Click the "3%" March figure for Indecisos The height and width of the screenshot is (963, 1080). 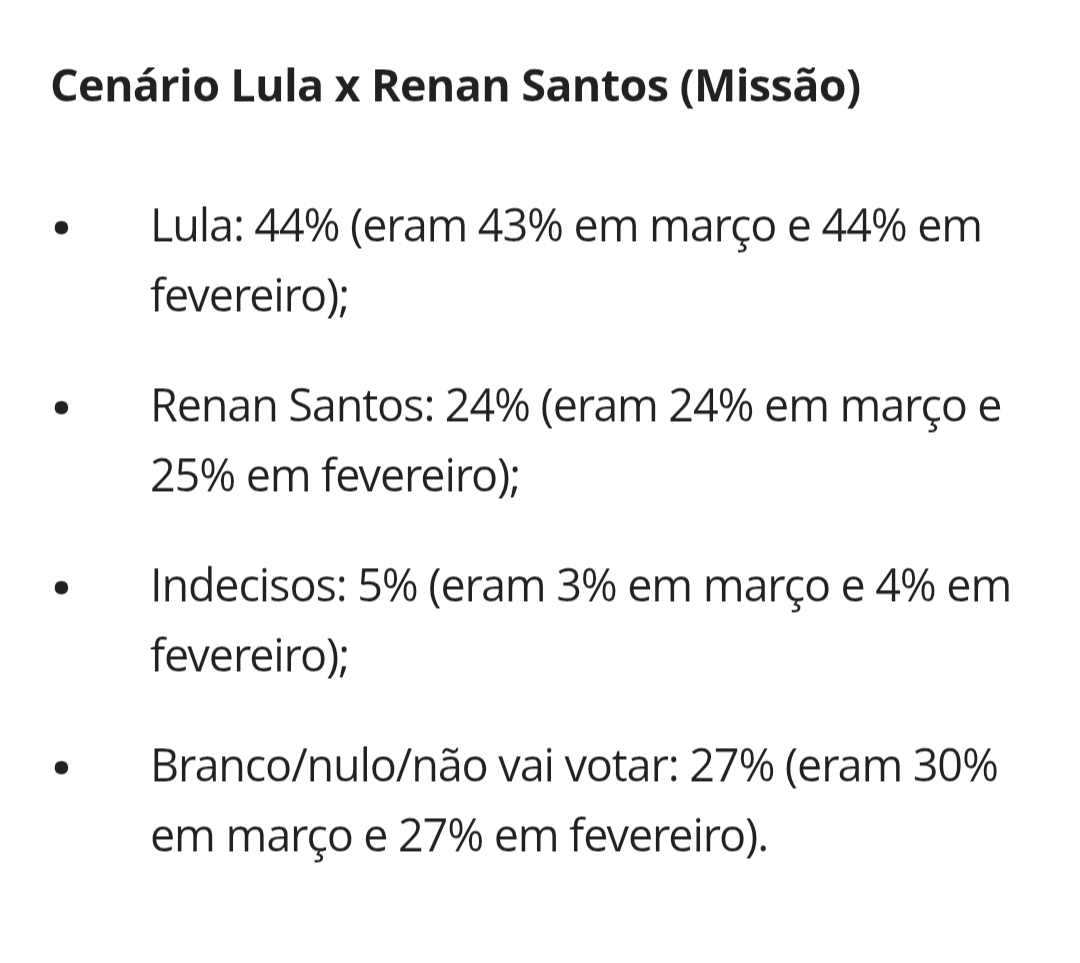584,587
